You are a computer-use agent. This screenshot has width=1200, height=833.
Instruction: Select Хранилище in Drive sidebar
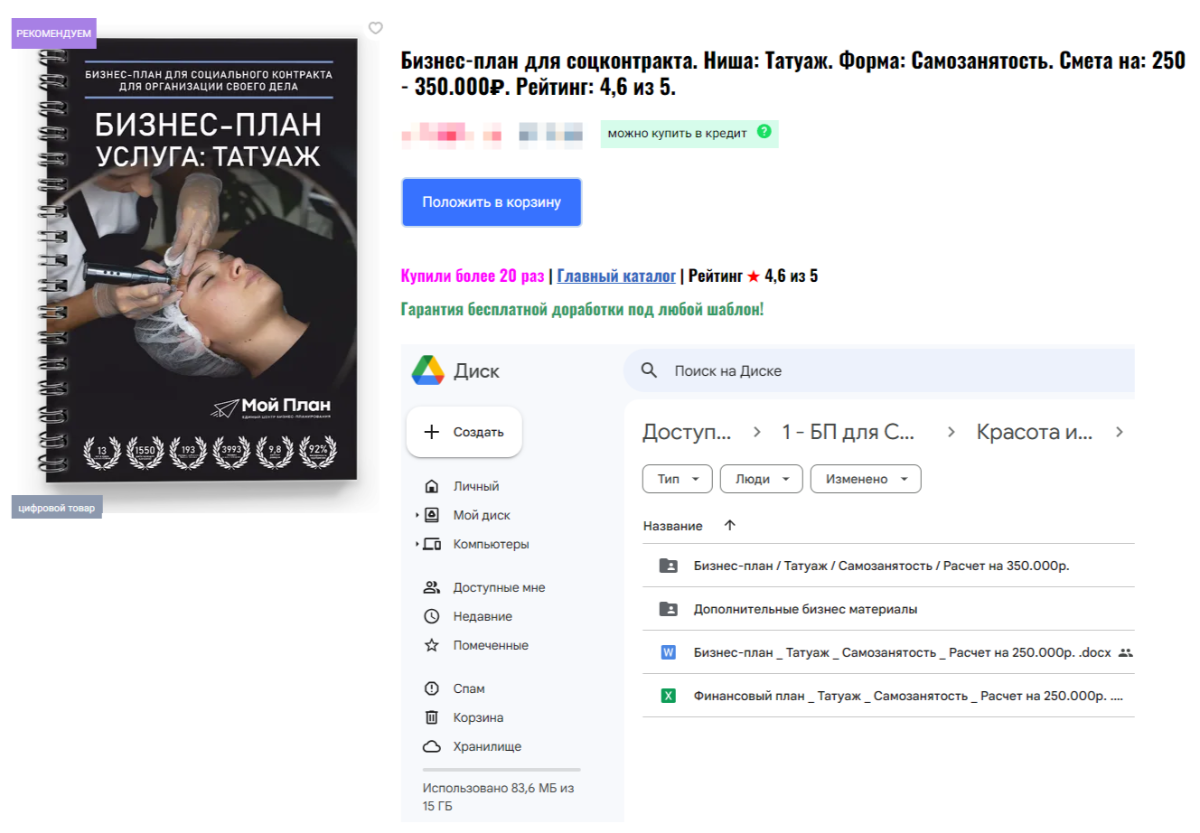point(487,747)
